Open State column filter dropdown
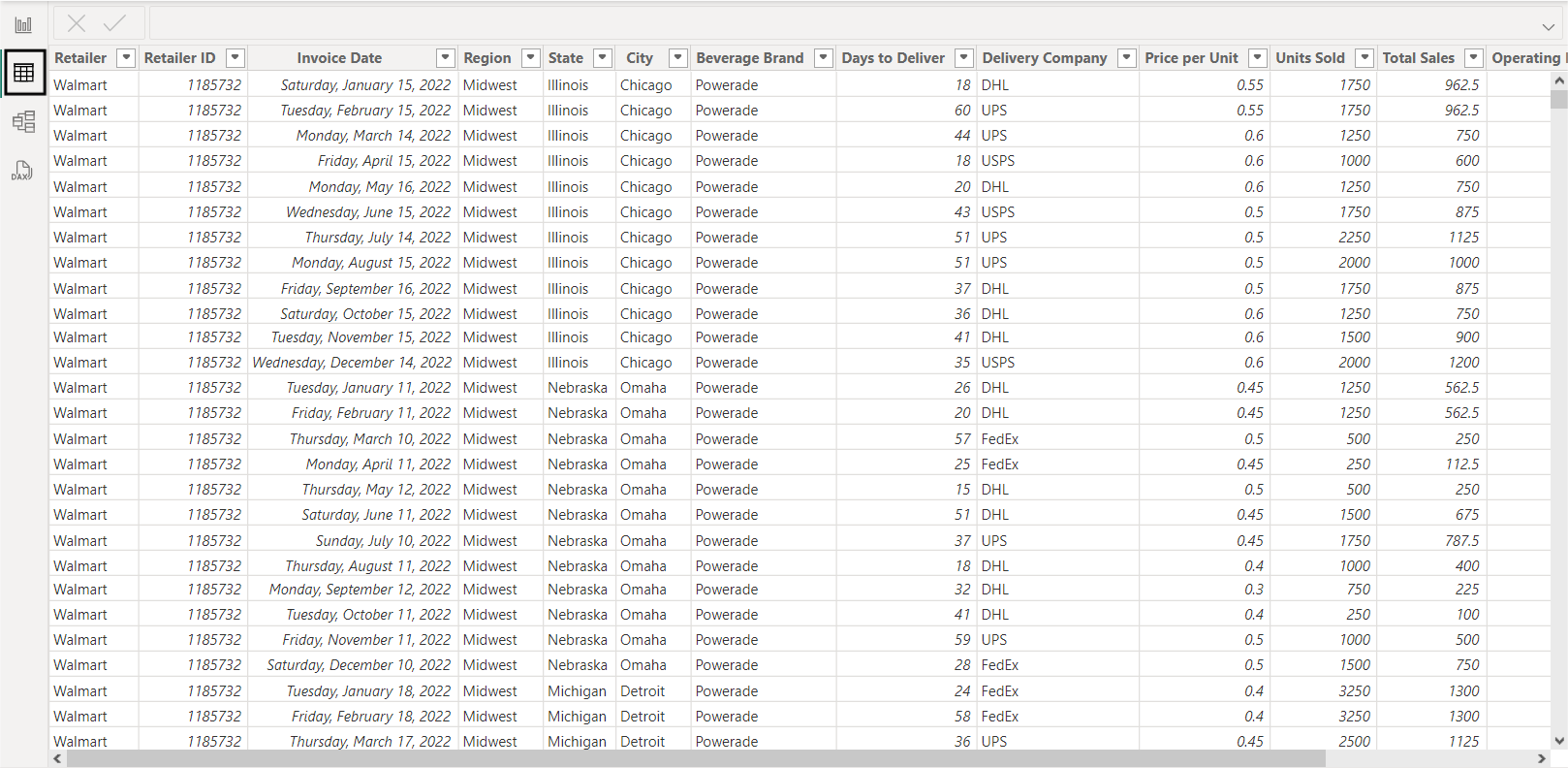The height and width of the screenshot is (768, 1568). pos(603,58)
